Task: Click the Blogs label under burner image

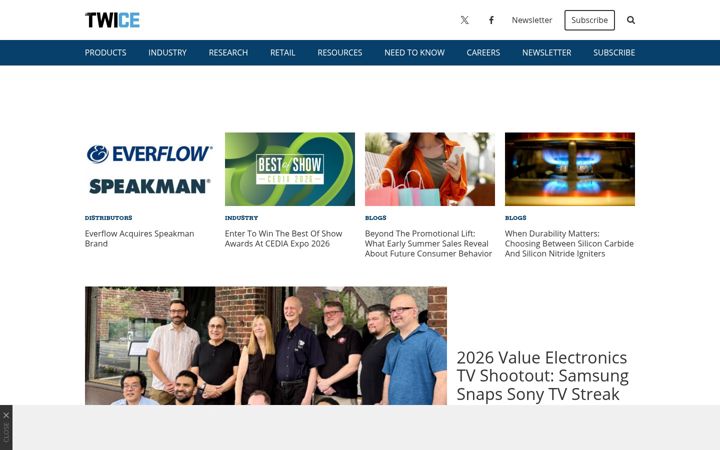Action: coord(516,218)
